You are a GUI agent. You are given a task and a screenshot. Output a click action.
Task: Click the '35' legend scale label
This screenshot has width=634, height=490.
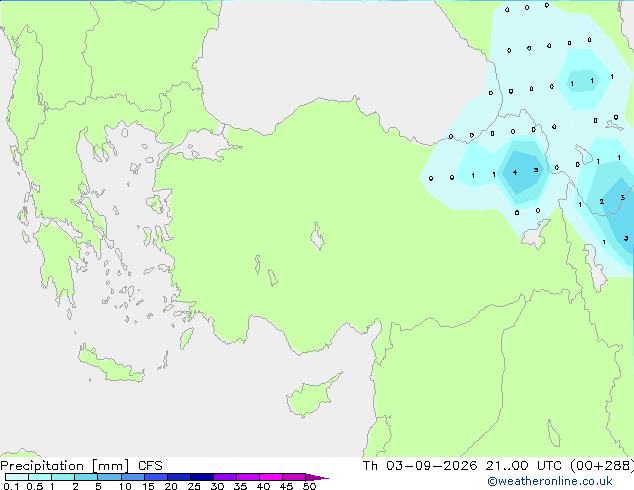coord(240,486)
